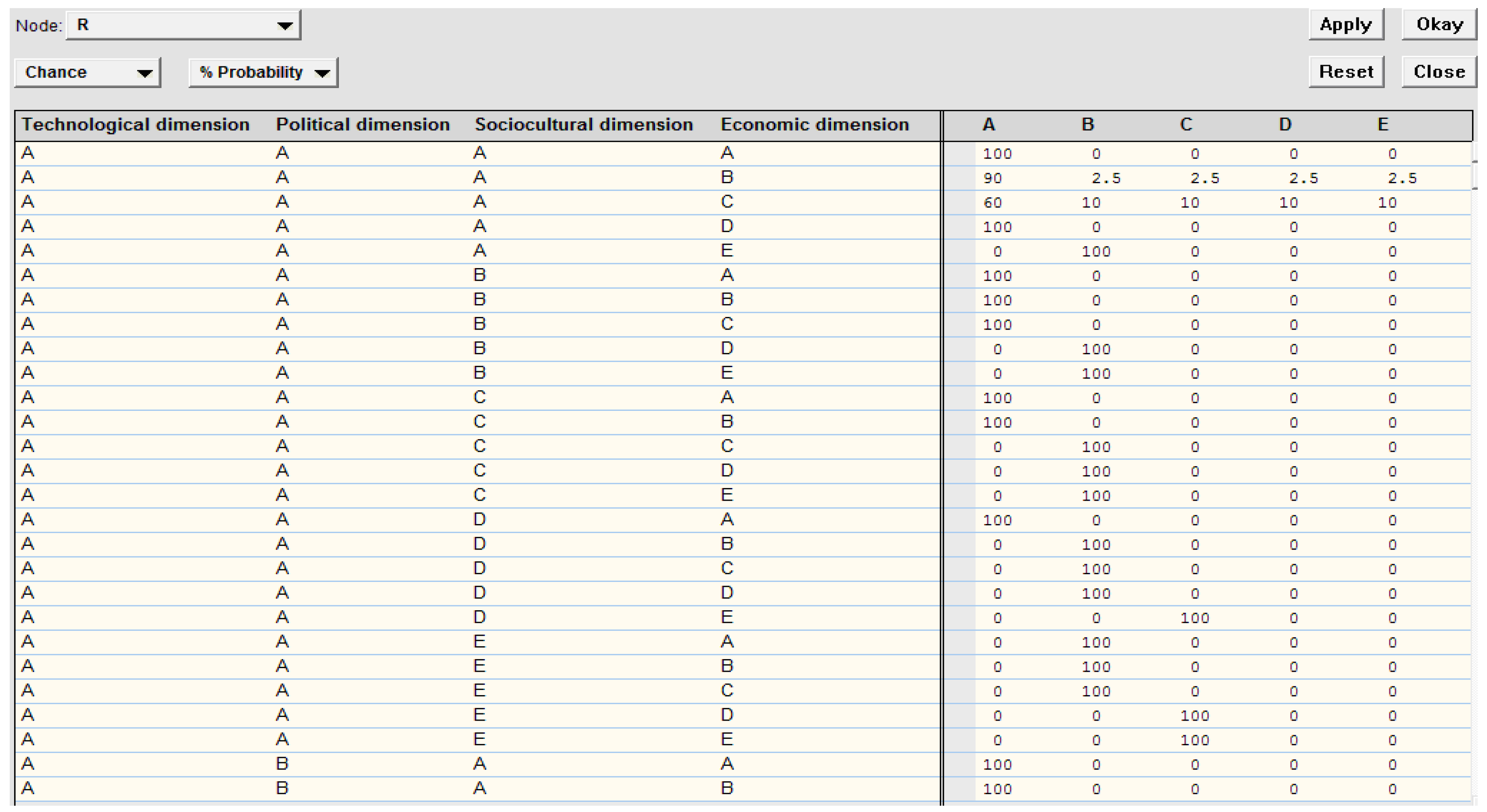Viewport: 1487px width, 812px height.
Task: Click the Sociocultural dimension column header
Action: click(584, 125)
